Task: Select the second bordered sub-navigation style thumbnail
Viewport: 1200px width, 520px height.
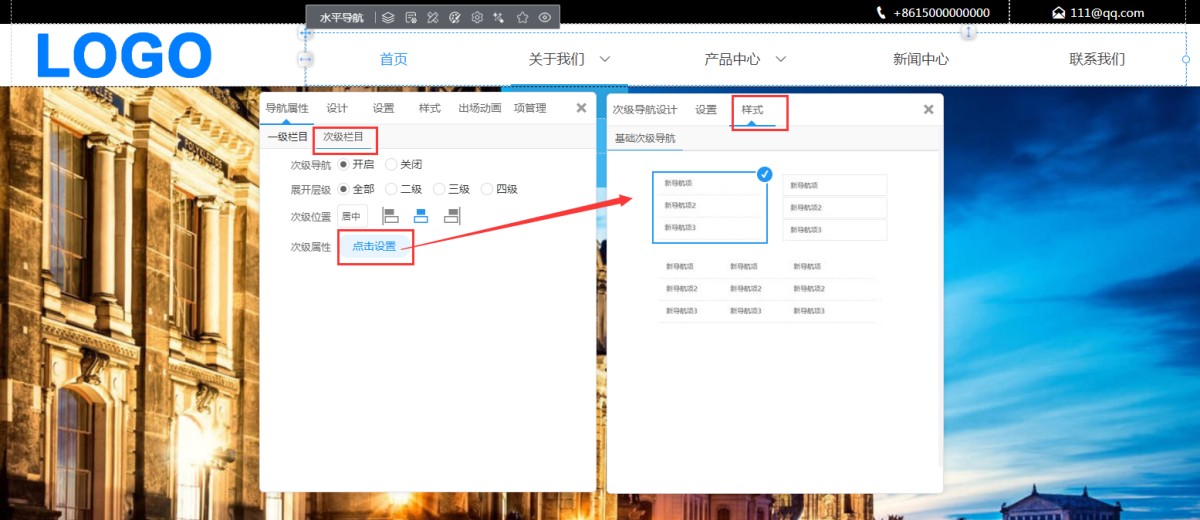Action: [x=834, y=207]
